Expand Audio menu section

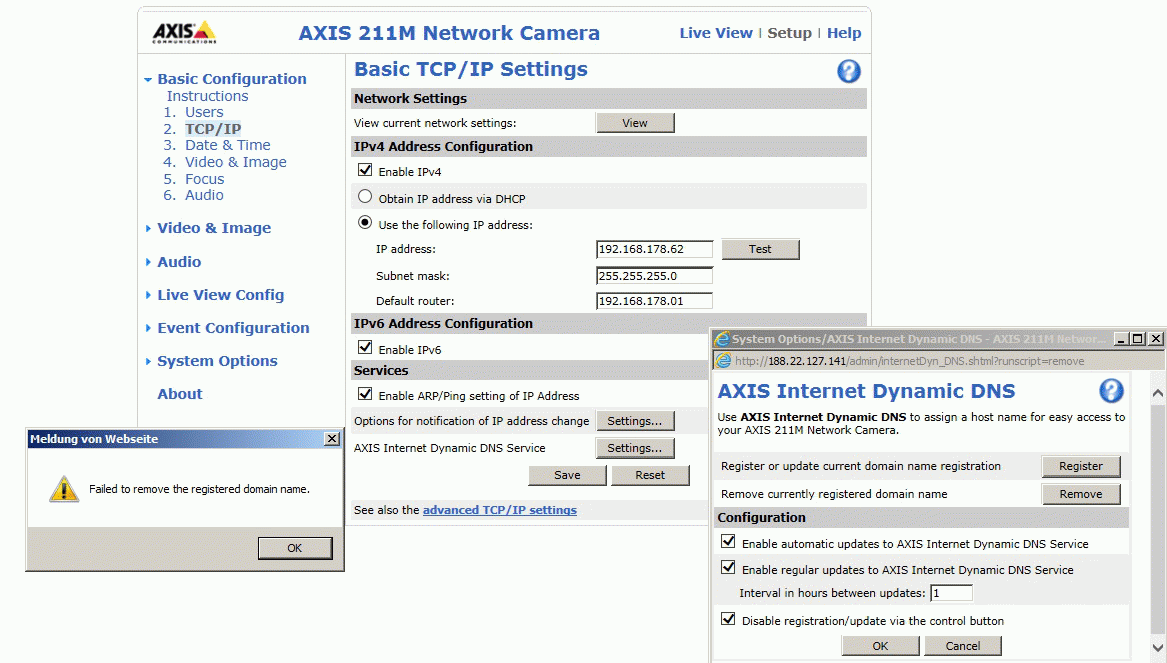148,262
